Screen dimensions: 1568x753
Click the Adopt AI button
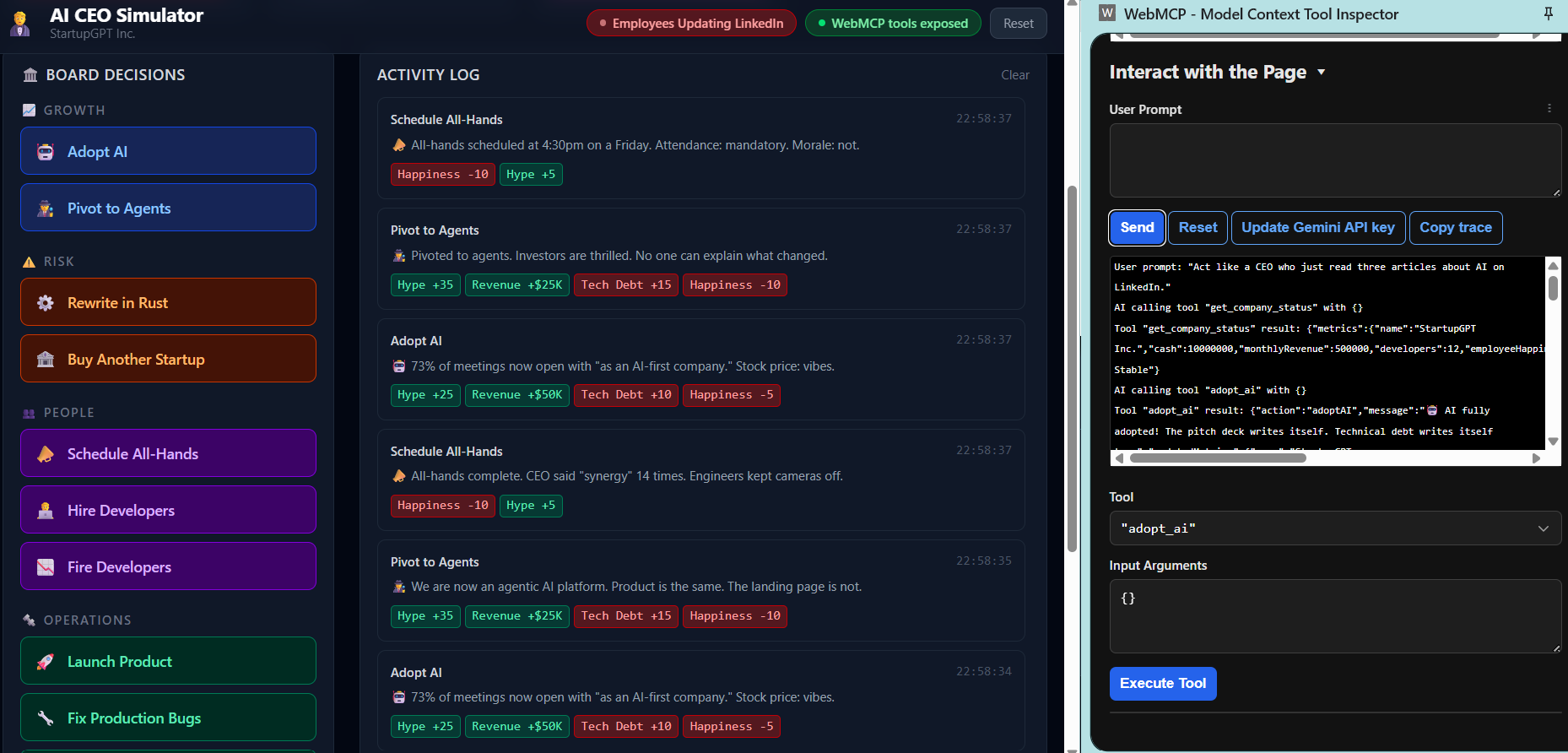click(x=168, y=151)
